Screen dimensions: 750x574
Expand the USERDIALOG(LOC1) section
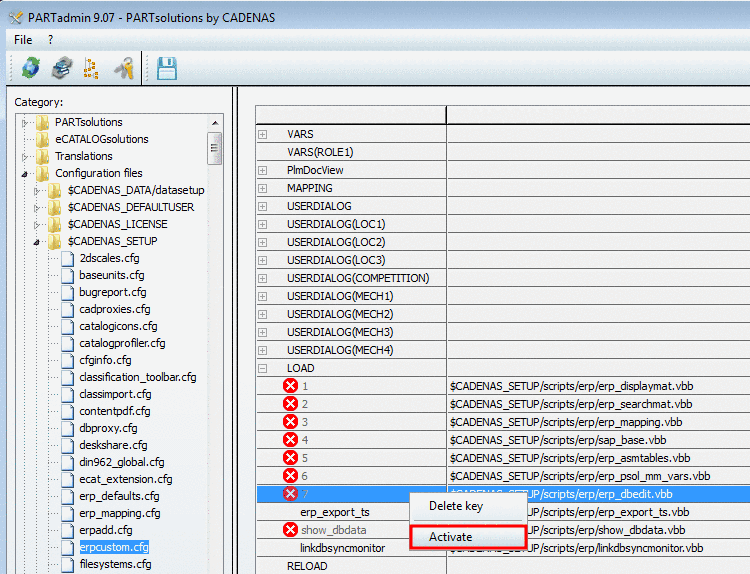tap(263, 224)
